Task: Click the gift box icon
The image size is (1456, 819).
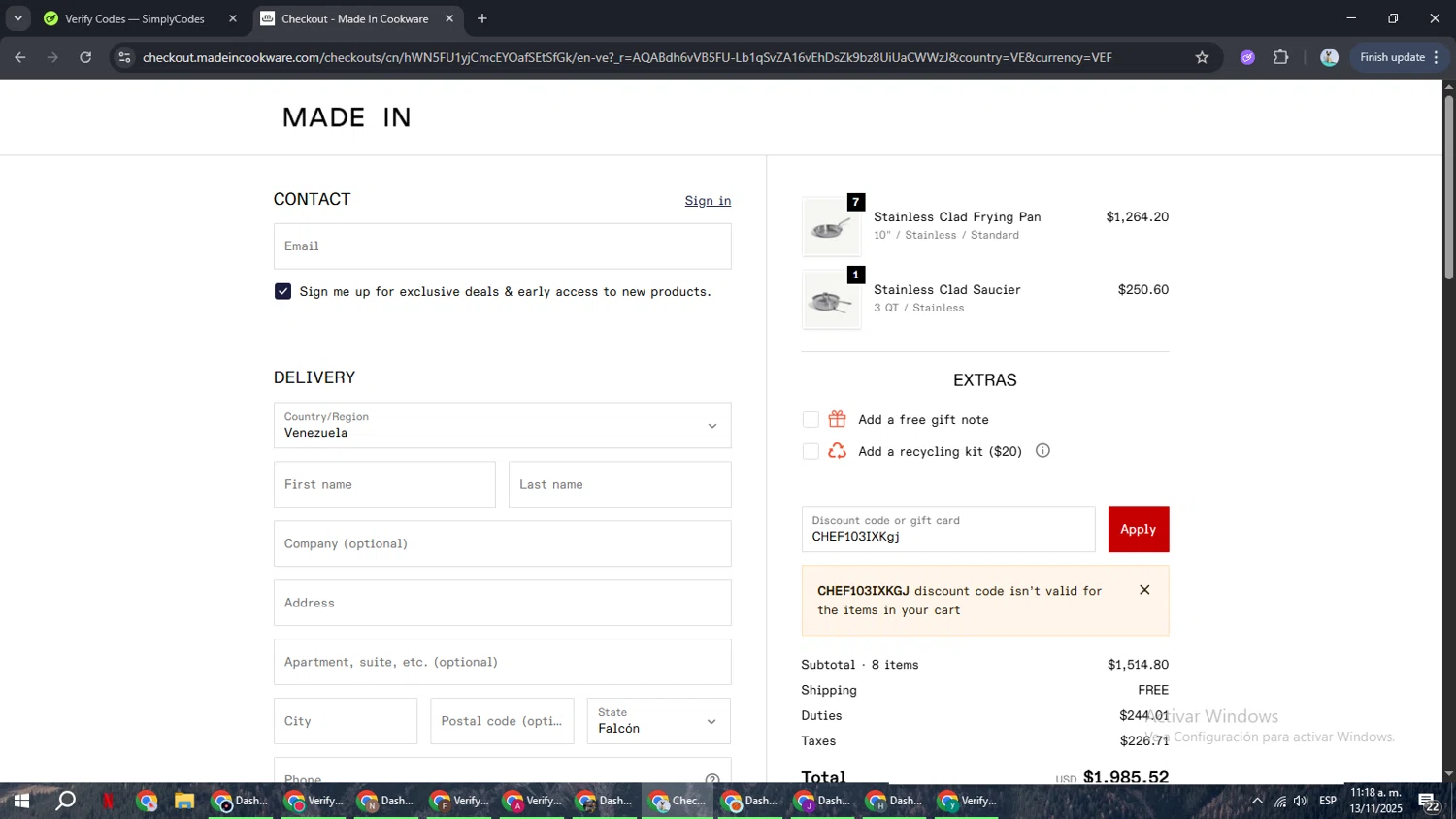Action: point(837,419)
